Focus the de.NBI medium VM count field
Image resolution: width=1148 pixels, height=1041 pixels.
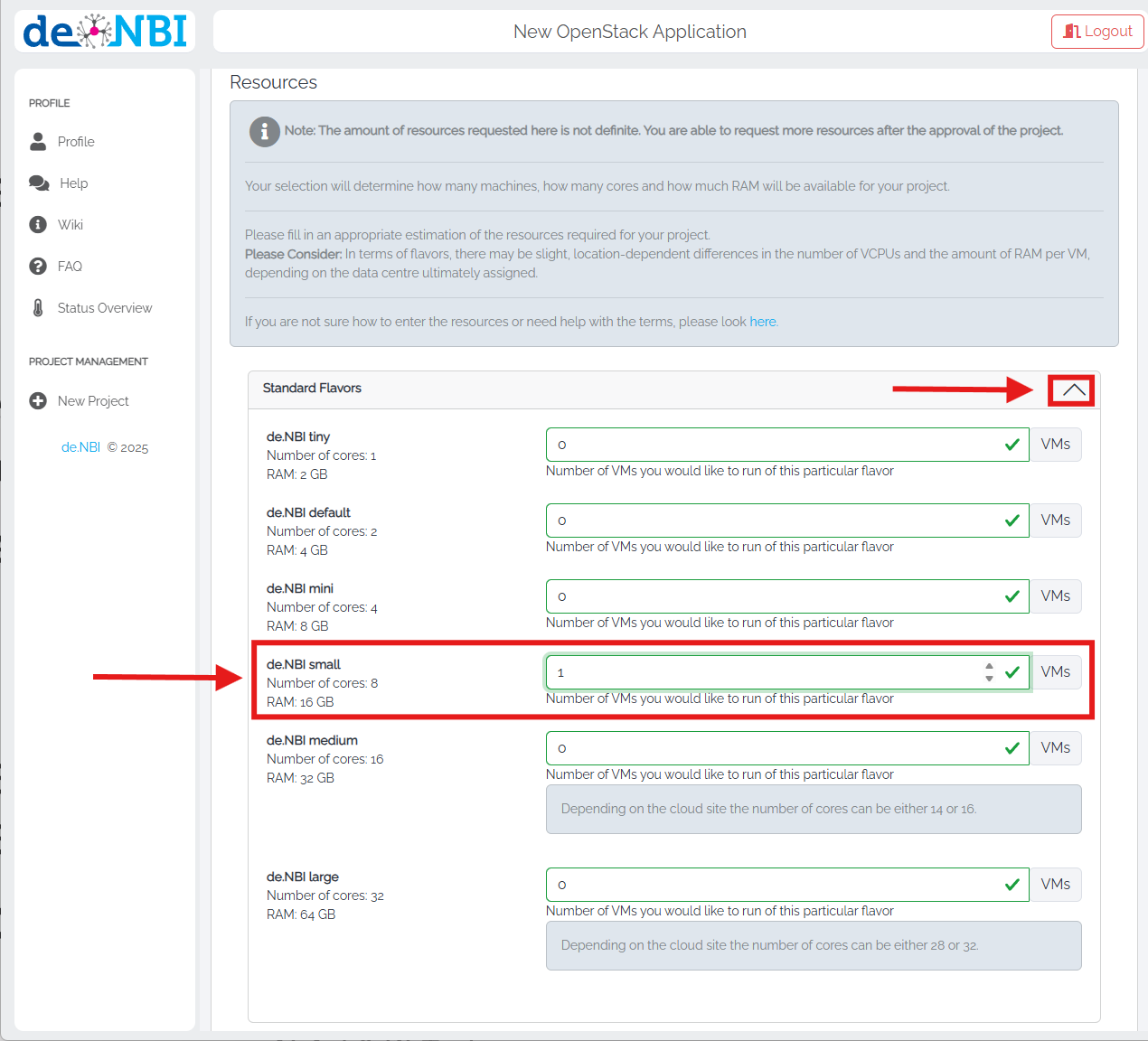point(787,748)
